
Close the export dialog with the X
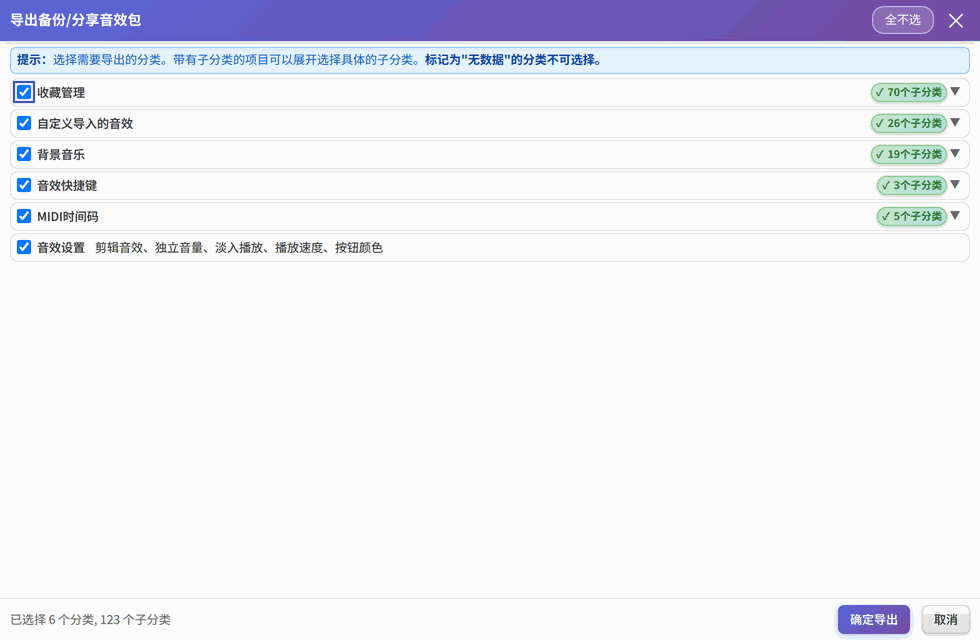click(956, 21)
